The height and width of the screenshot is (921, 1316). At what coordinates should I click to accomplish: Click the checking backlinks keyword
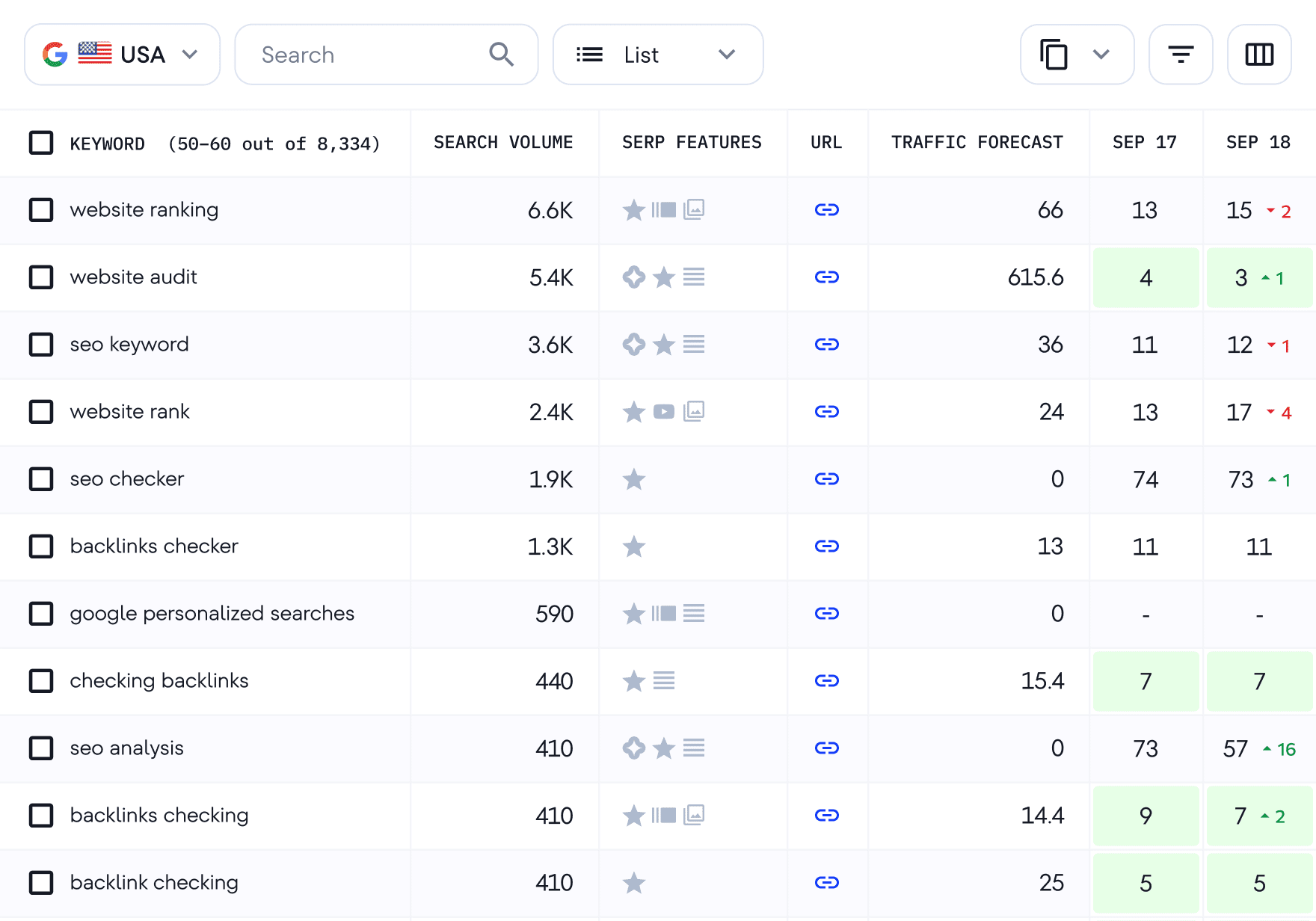(x=159, y=681)
